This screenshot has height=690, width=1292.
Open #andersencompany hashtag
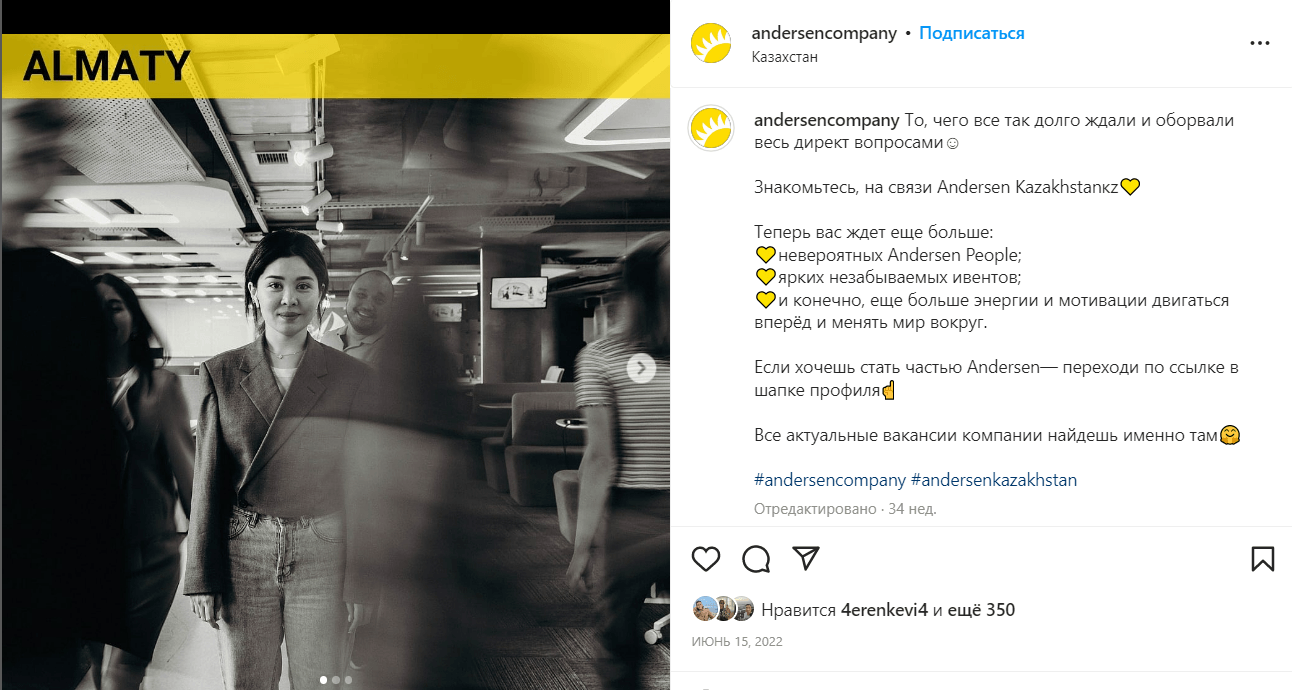coord(830,480)
